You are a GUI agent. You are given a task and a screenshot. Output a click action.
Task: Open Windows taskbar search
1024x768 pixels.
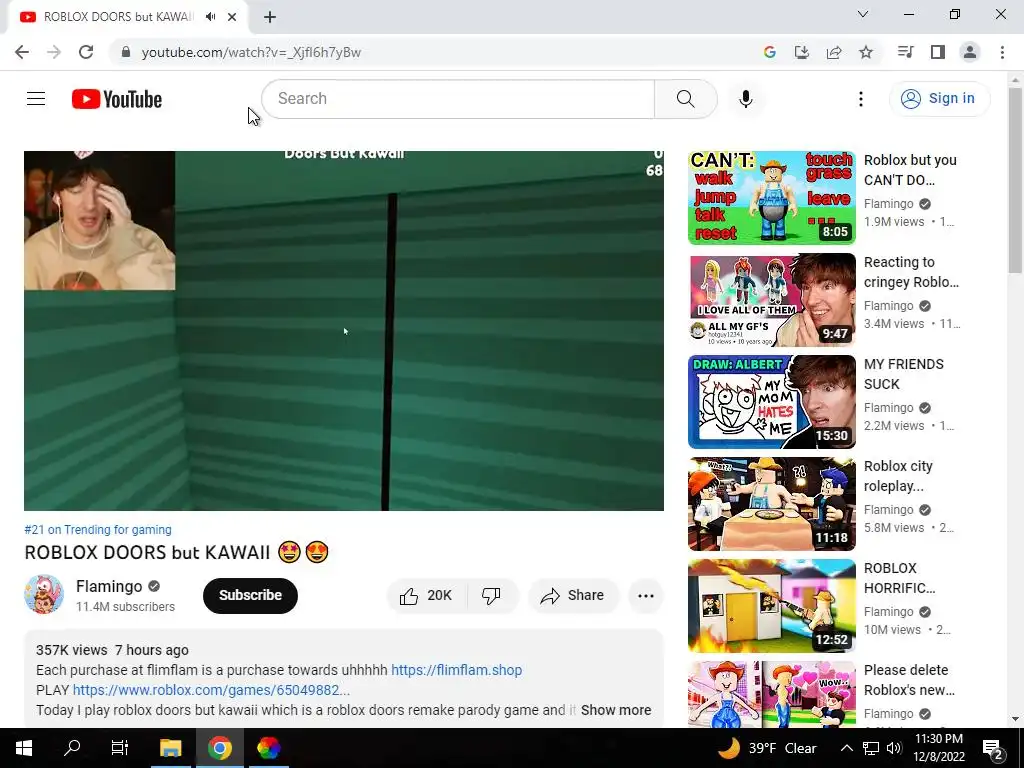[72, 748]
